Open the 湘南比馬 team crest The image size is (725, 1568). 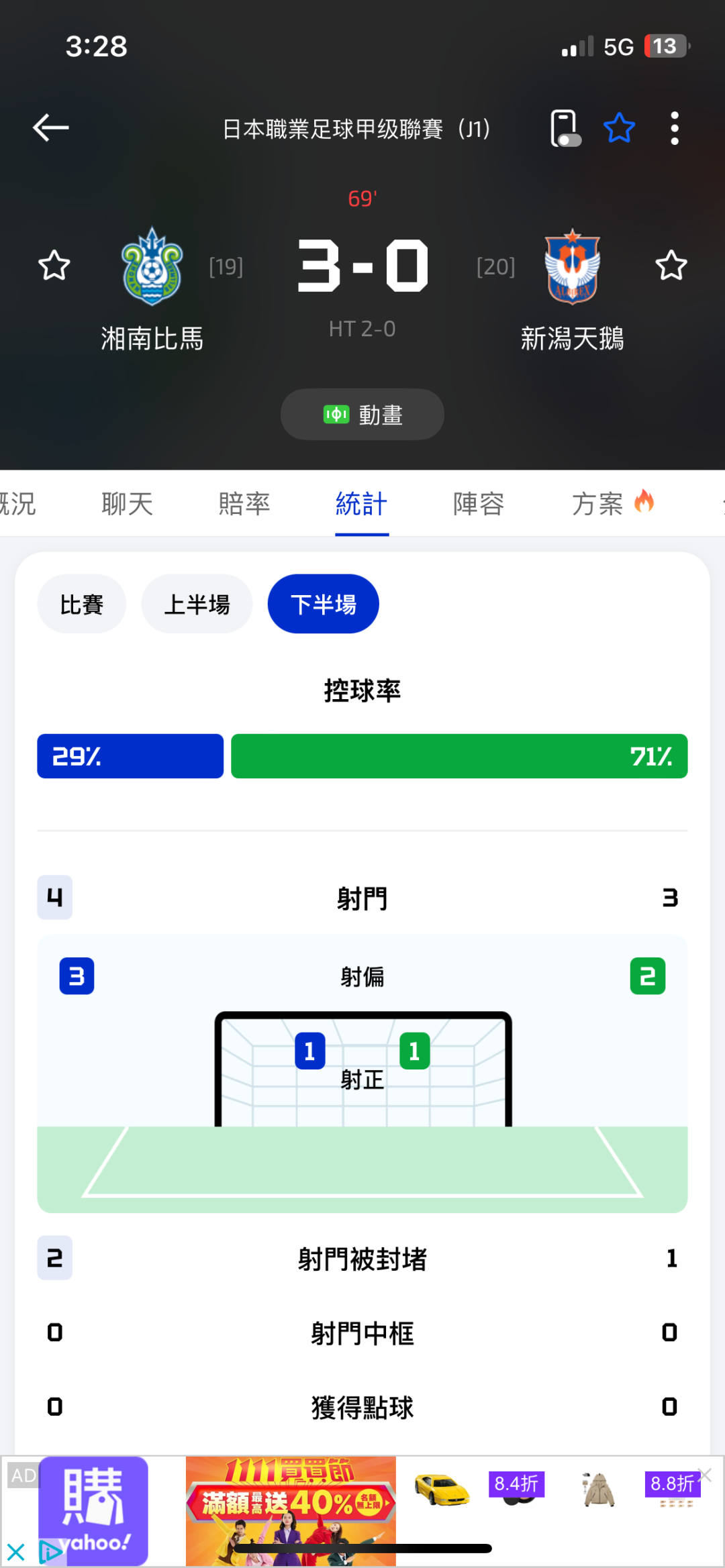(152, 267)
